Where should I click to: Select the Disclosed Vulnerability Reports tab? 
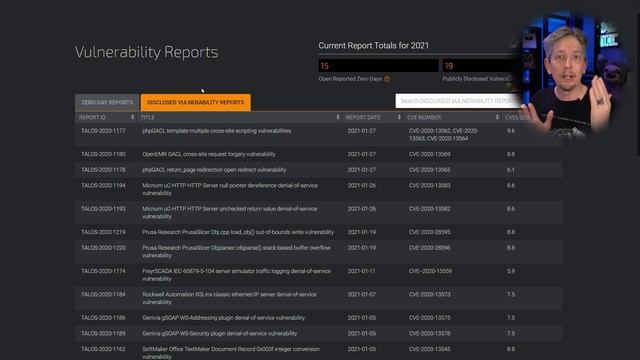196,102
